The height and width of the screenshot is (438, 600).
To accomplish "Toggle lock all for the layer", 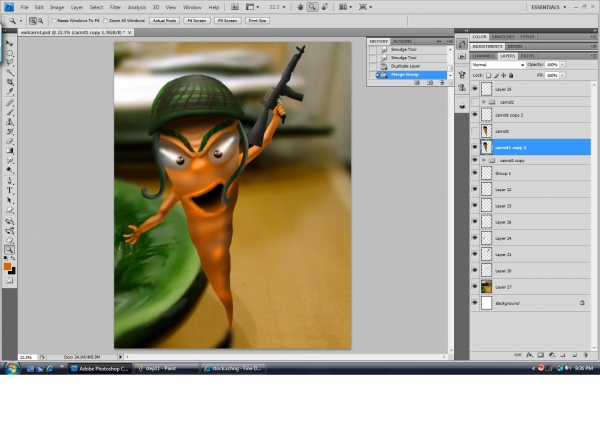I will [511, 75].
